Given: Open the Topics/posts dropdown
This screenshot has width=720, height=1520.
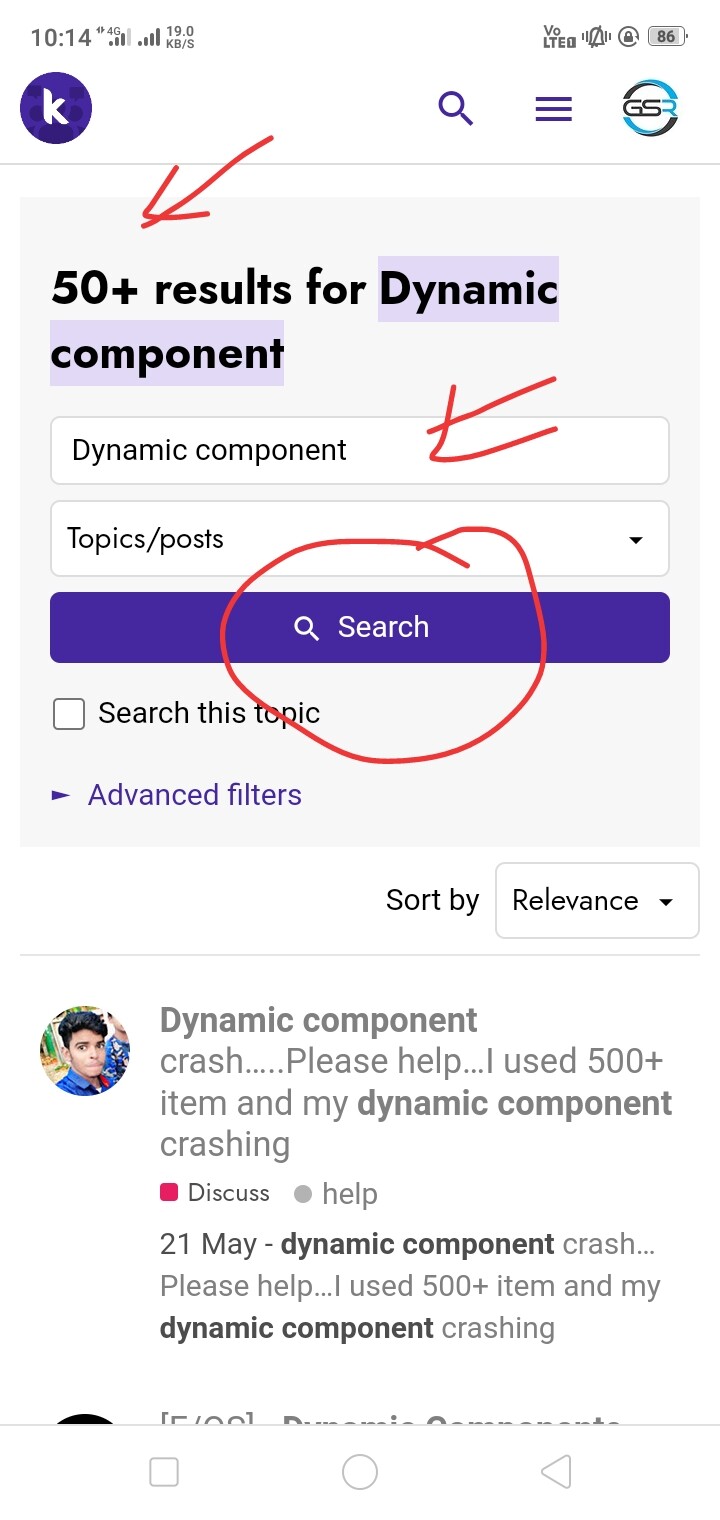Looking at the screenshot, I should 359,539.
